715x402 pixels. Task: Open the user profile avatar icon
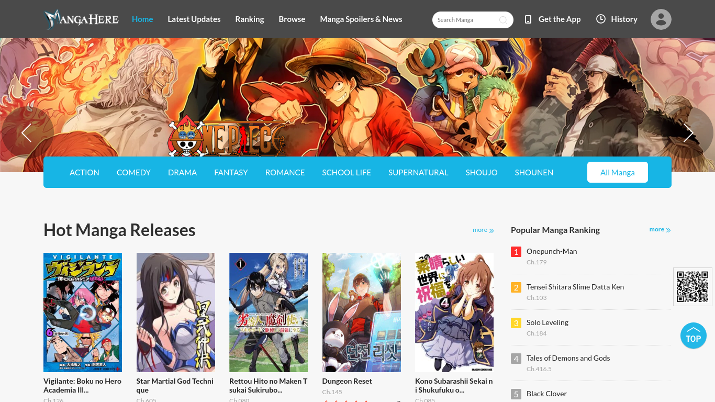(x=660, y=19)
